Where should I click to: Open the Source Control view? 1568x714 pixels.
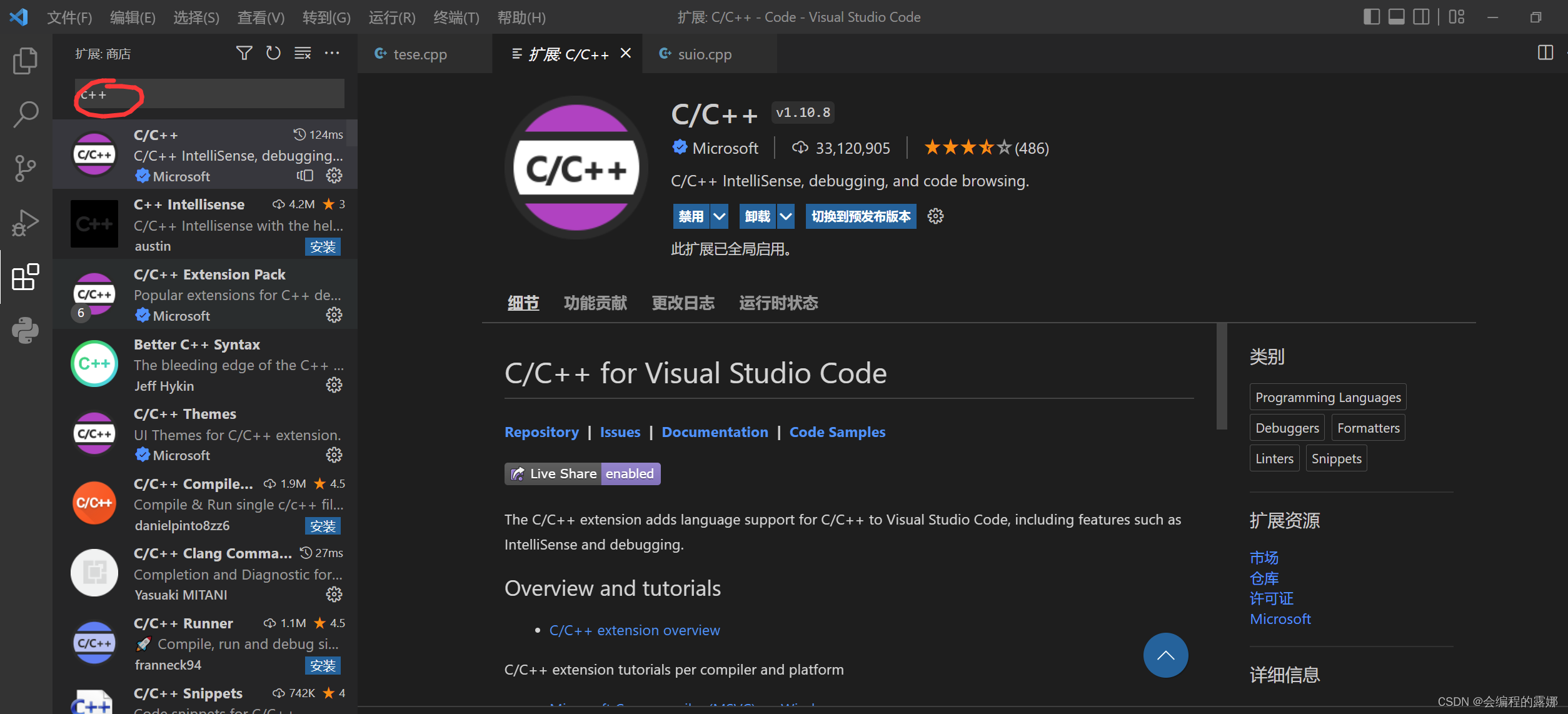[25, 168]
